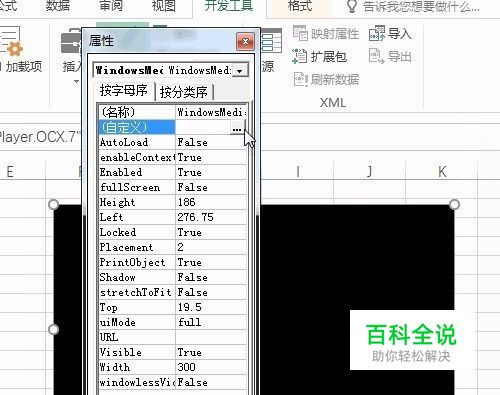This screenshot has height=395, width=500.
Task: Click the 源 XML source icon
Action: 271,42
